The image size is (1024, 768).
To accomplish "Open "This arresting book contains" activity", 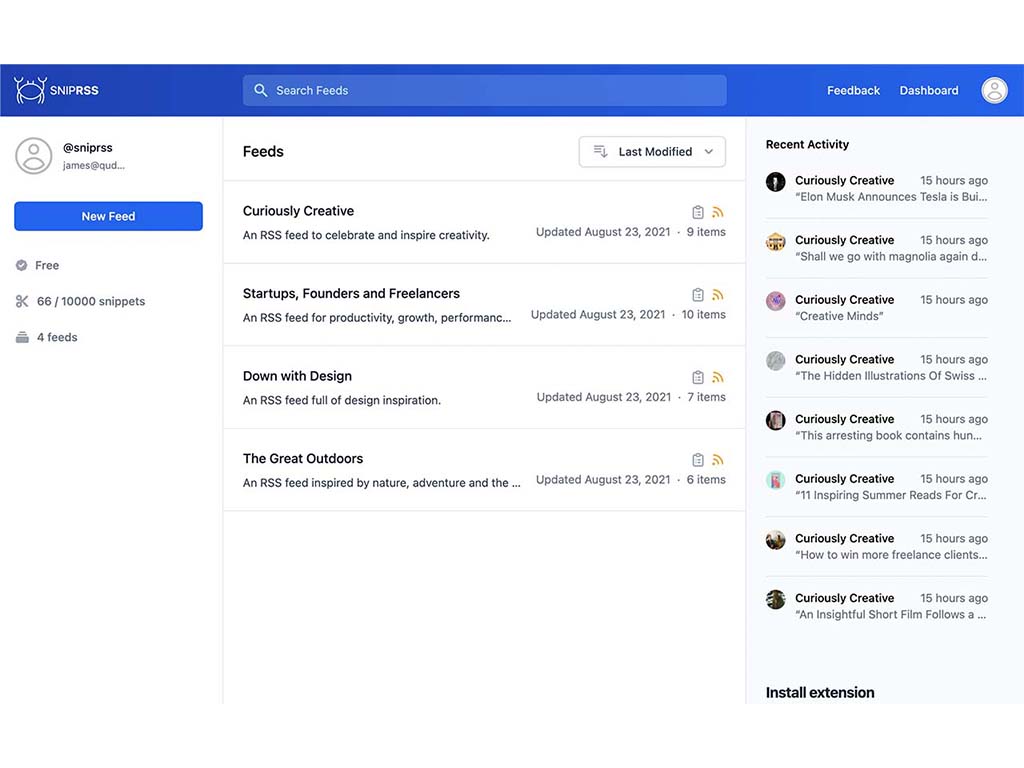I will (x=888, y=436).
